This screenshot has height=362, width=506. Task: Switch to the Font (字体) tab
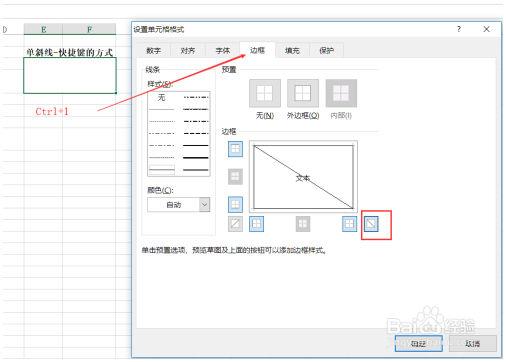pyautogui.click(x=223, y=51)
